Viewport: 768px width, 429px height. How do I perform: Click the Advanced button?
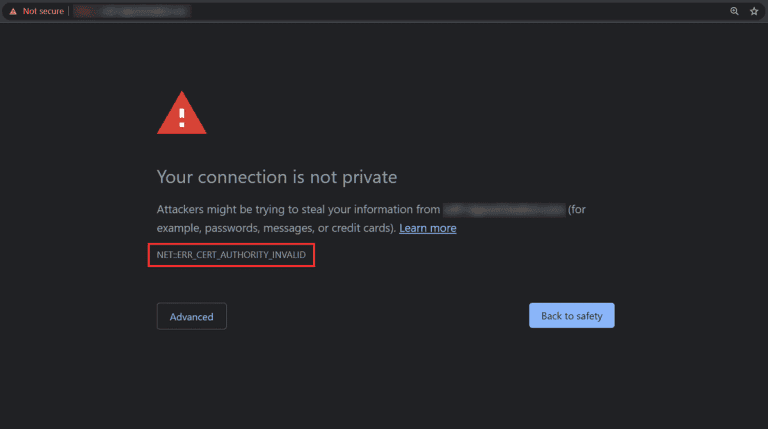click(x=192, y=316)
